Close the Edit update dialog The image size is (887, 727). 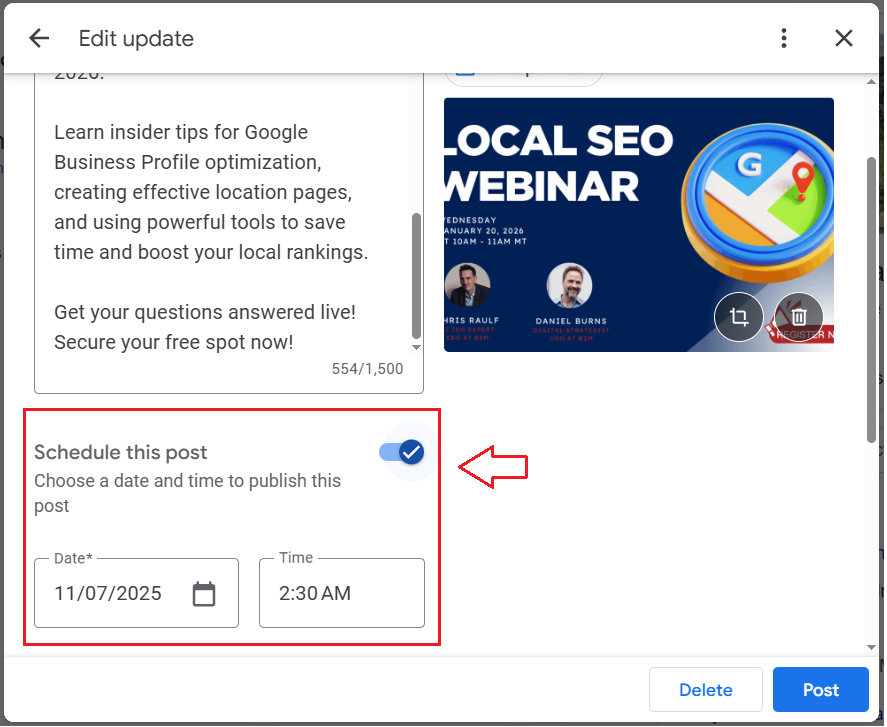click(844, 38)
